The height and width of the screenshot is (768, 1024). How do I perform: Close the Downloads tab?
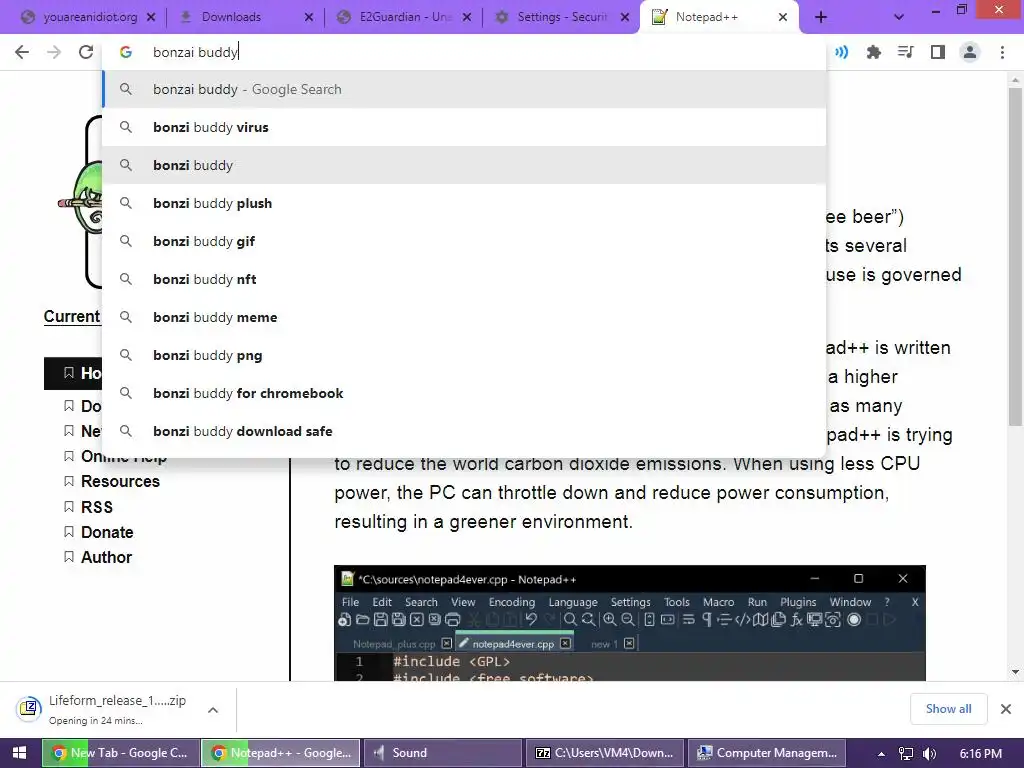(x=309, y=18)
